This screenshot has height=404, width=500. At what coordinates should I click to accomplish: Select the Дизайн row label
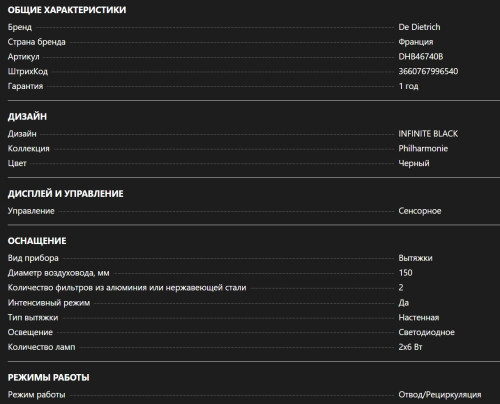click(x=22, y=134)
